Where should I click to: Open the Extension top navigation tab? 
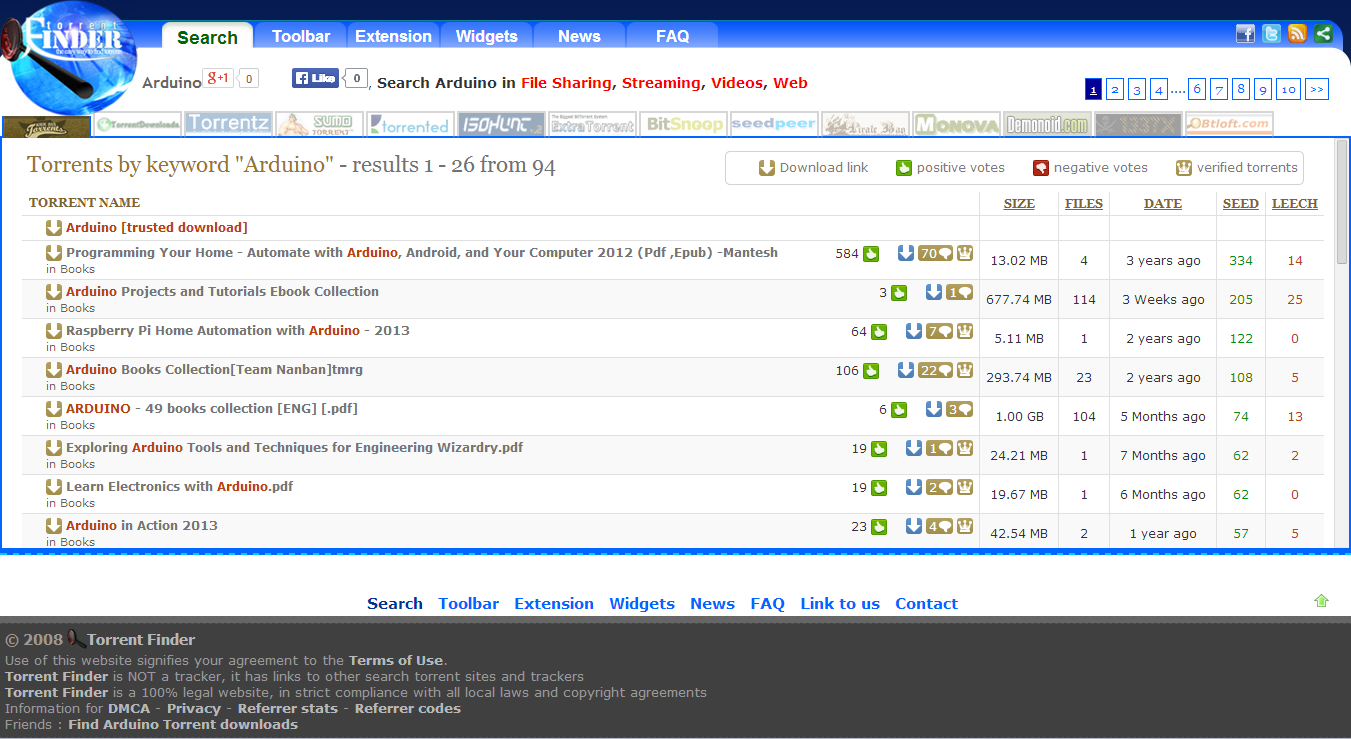click(x=393, y=36)
